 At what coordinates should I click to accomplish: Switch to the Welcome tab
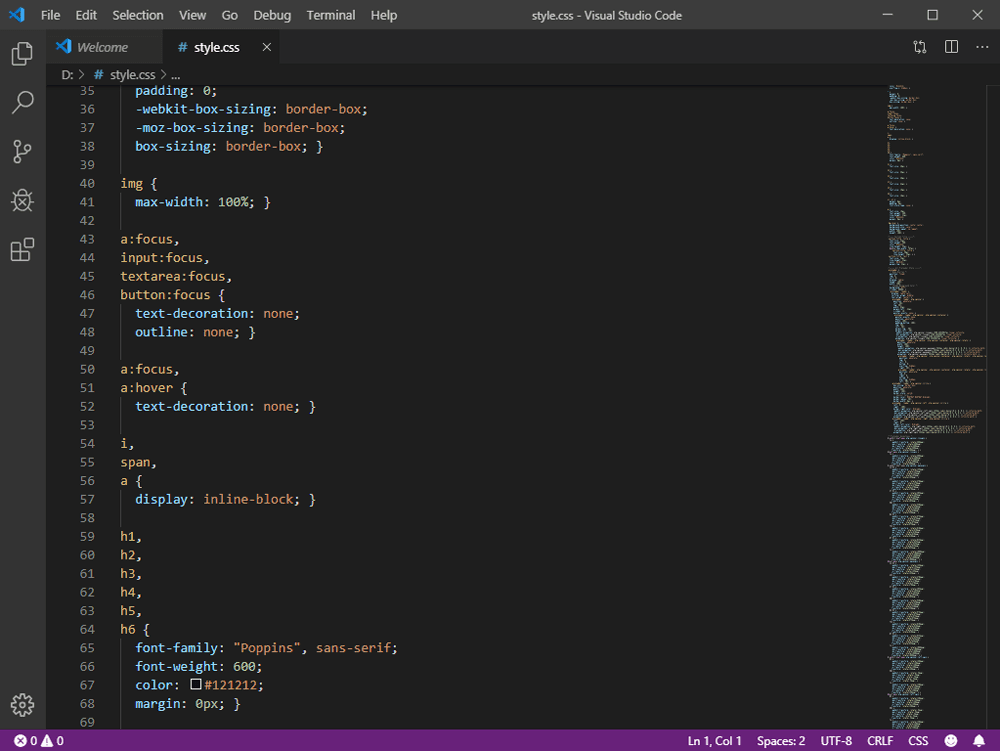click(x=103, y=47)
